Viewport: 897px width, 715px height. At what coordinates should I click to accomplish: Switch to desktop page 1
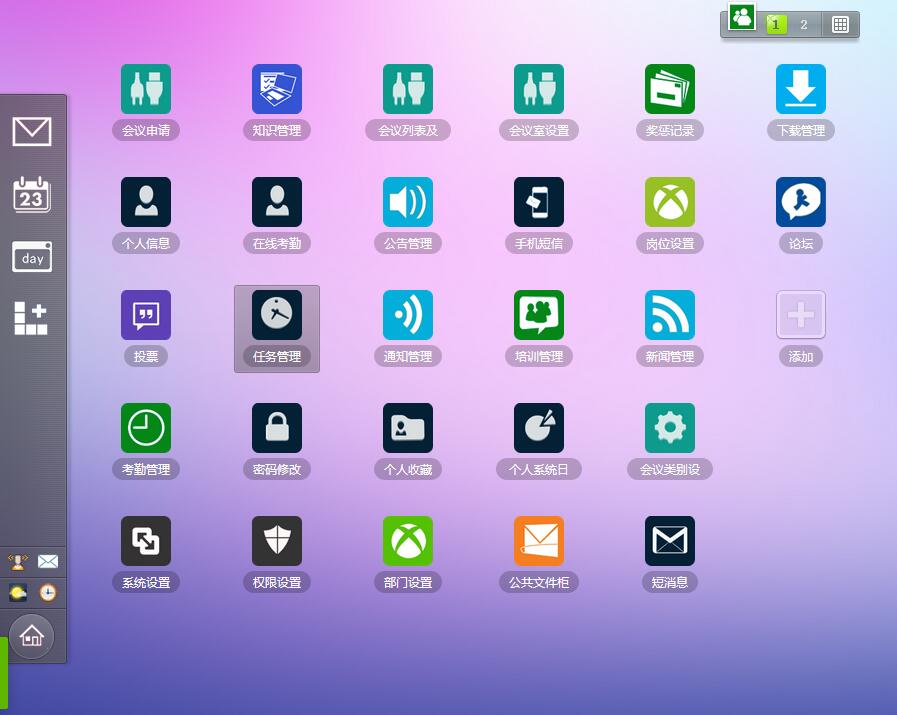point(776,24)
